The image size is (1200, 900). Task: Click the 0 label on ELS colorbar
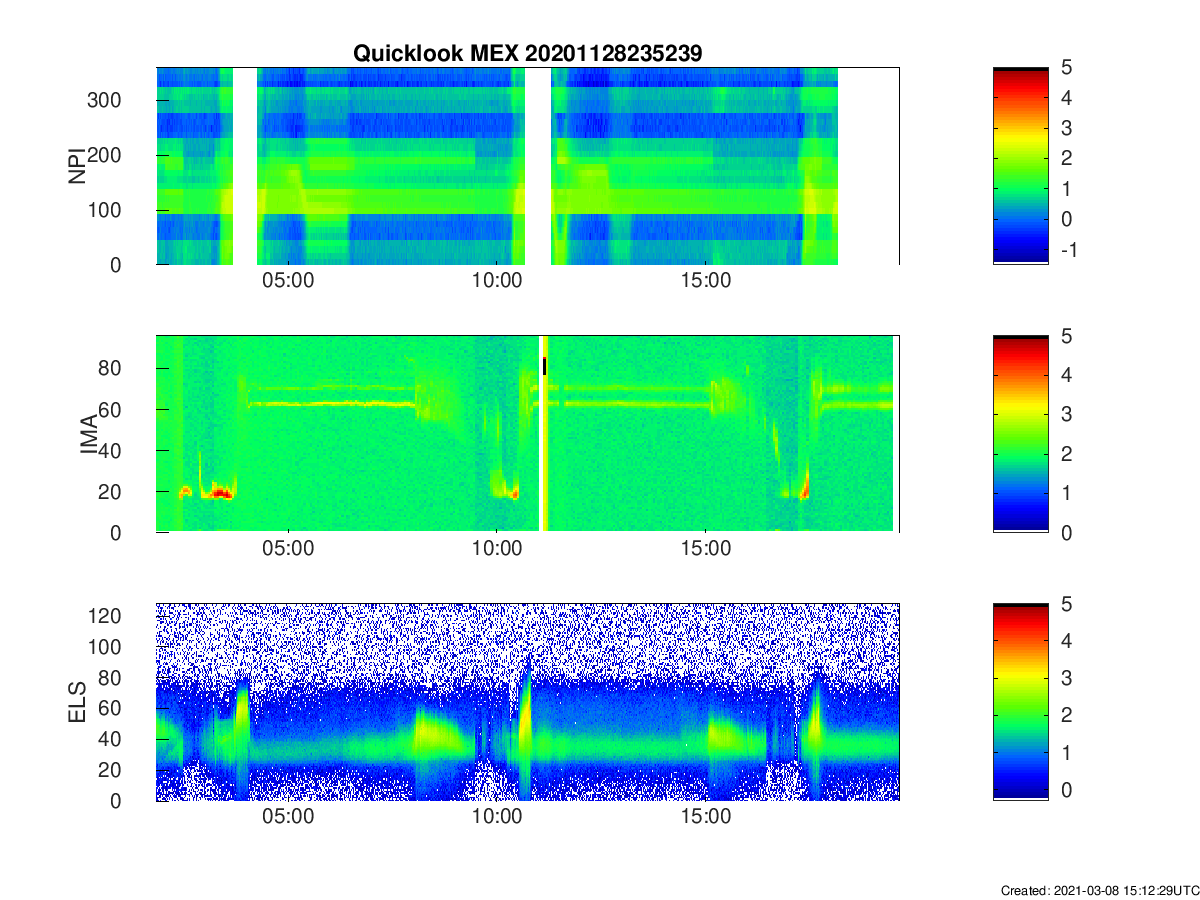(x=1066, y=790)
